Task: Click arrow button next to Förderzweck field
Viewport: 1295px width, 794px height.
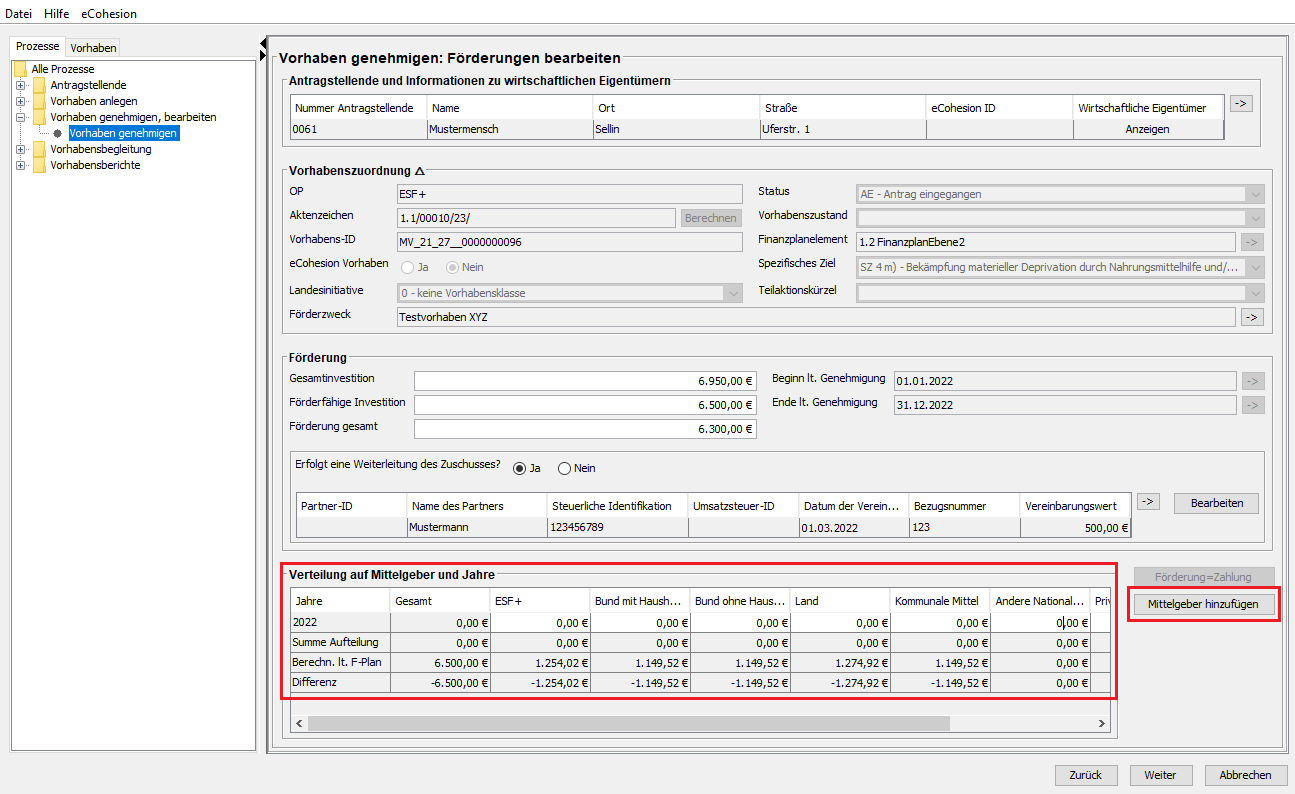Action: point(1251,317)
